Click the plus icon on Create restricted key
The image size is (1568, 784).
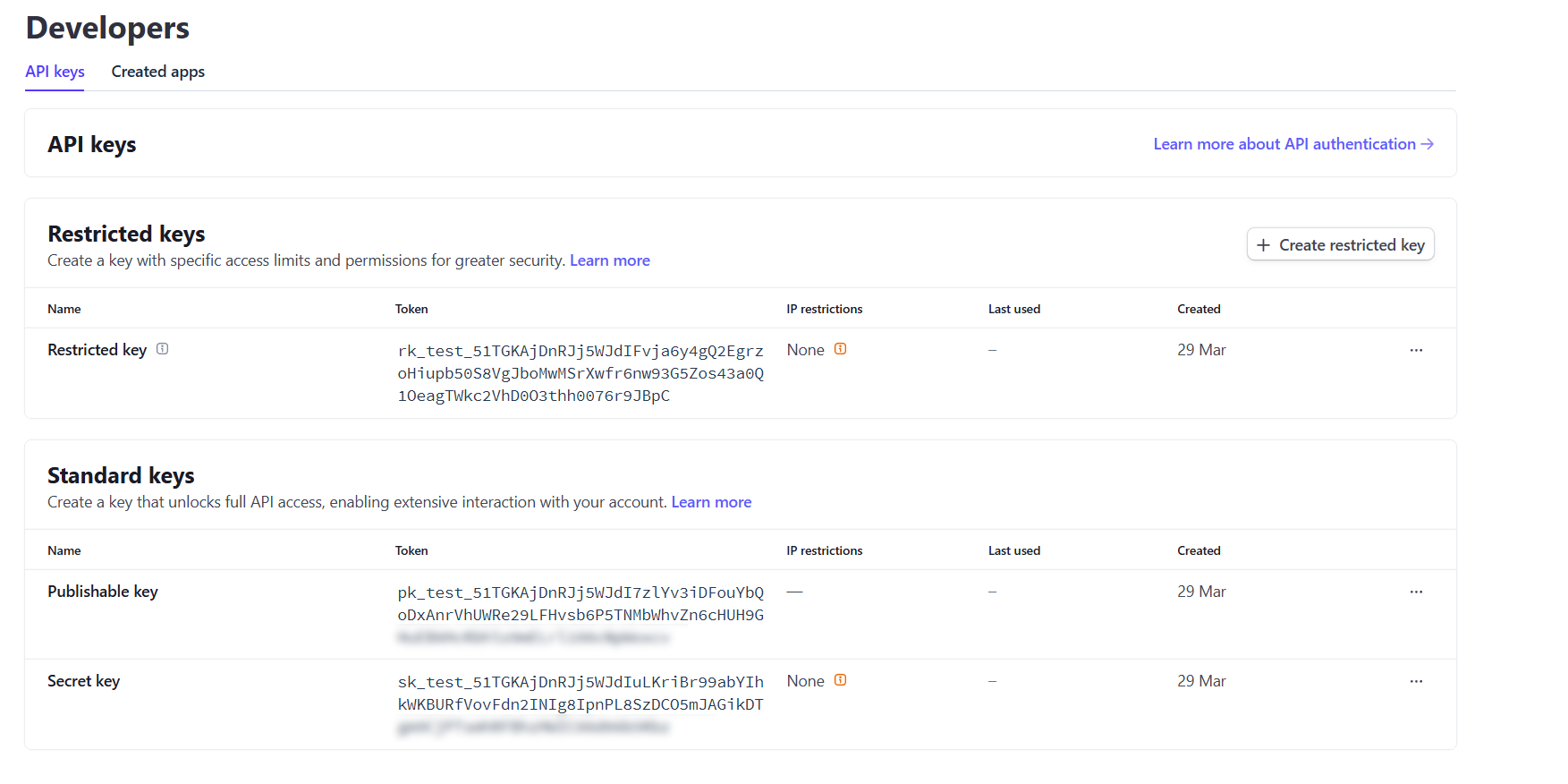click(1263, 245)
